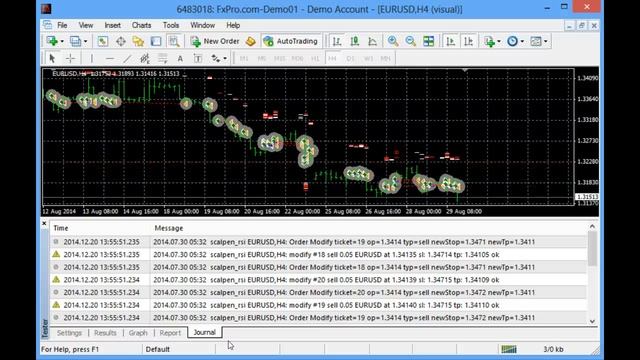Image resolution: width=640 pixels, height=360 pixels.
Task: Expand the Periods dropdown arrow
Action: [x=522, y=41]
